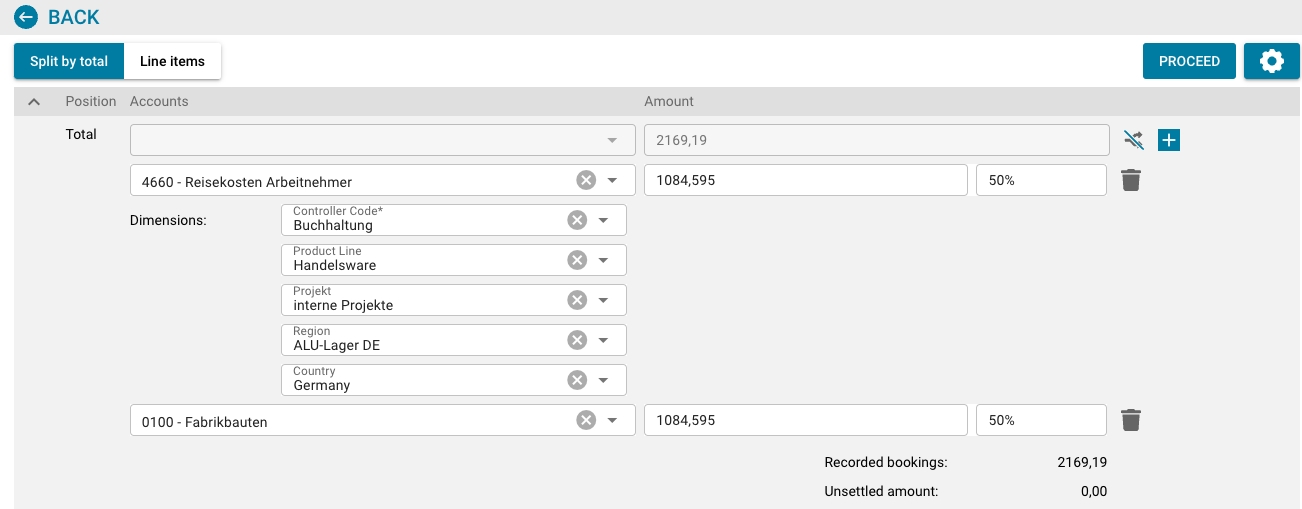Viewport: 1302px width, 509px height.
Task: Add a new split line with plus icon
Action: click(1169, 140)
